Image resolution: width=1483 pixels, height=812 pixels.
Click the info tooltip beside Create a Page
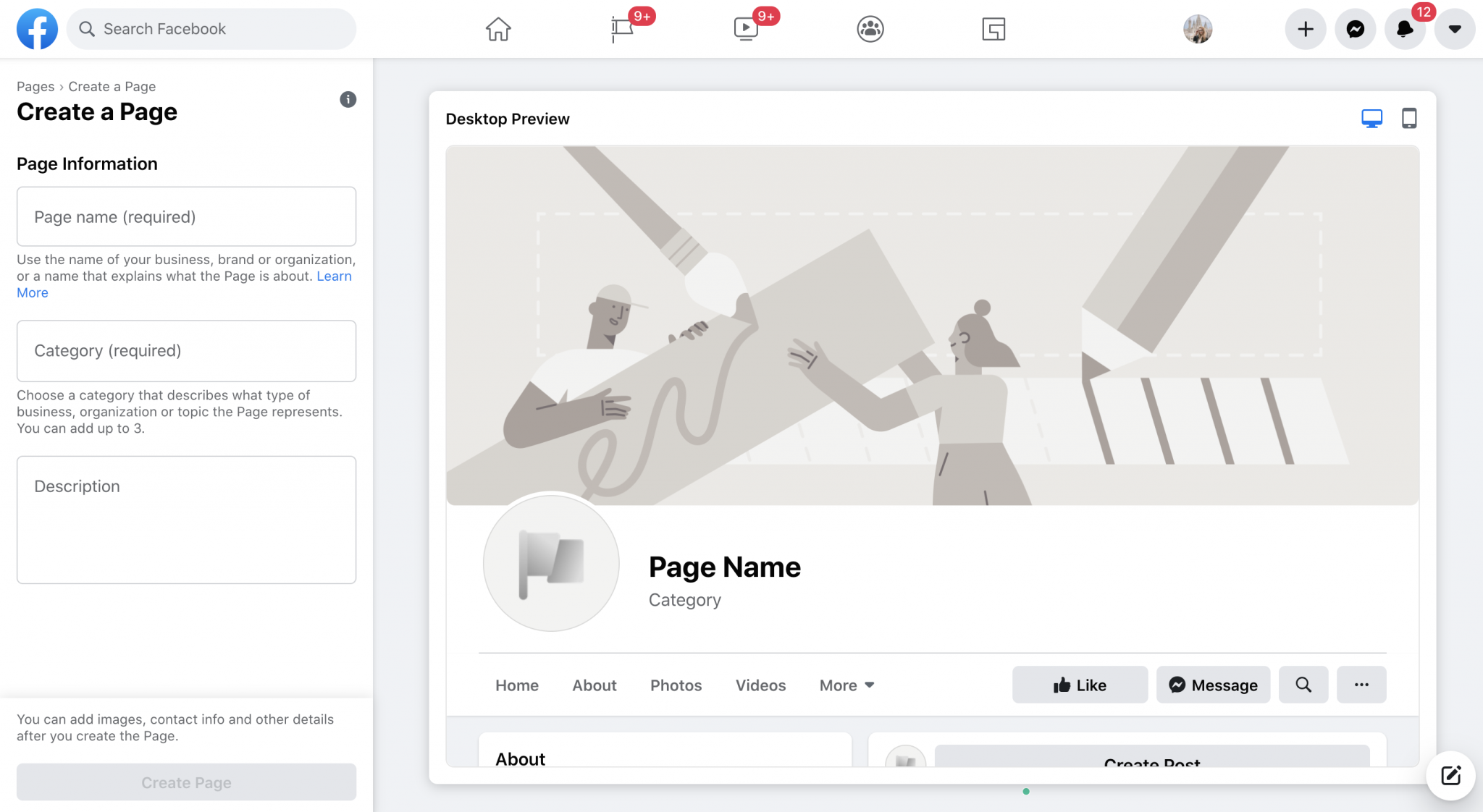pyautogui.click(x=348, y=99)
